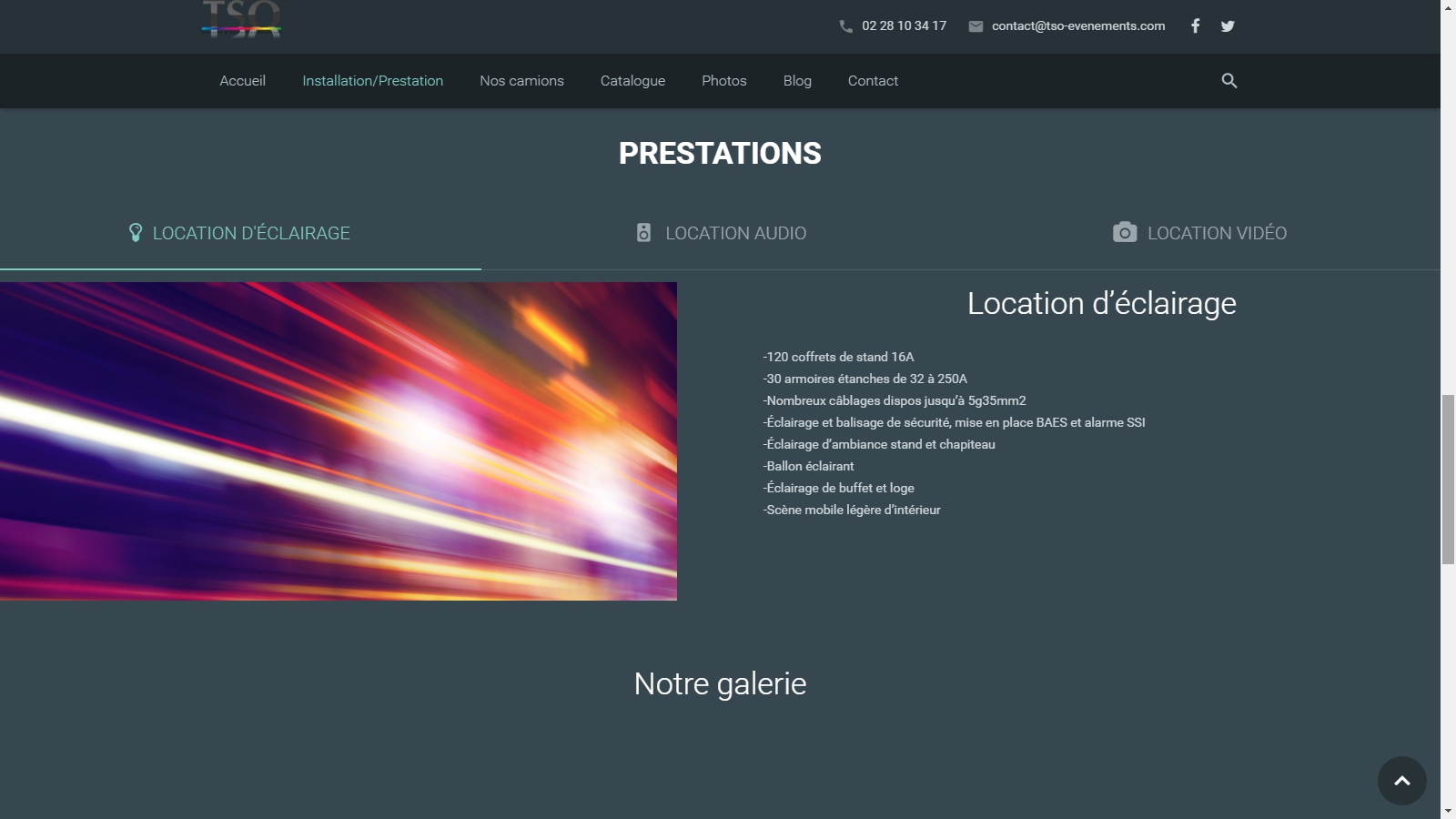Go to Nos camions page

(x=521, y=81)
